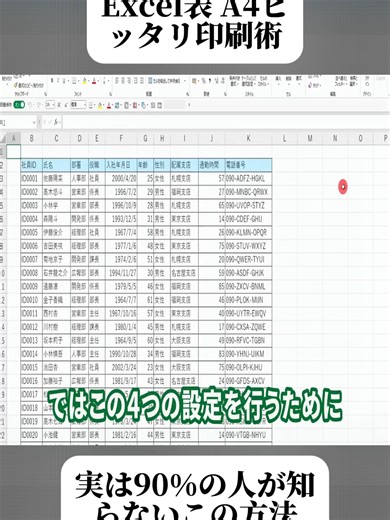Image resolution: width=390 pixels, height=520 pixels.
Task: Select column F header
Action: (x=121, y=138)
